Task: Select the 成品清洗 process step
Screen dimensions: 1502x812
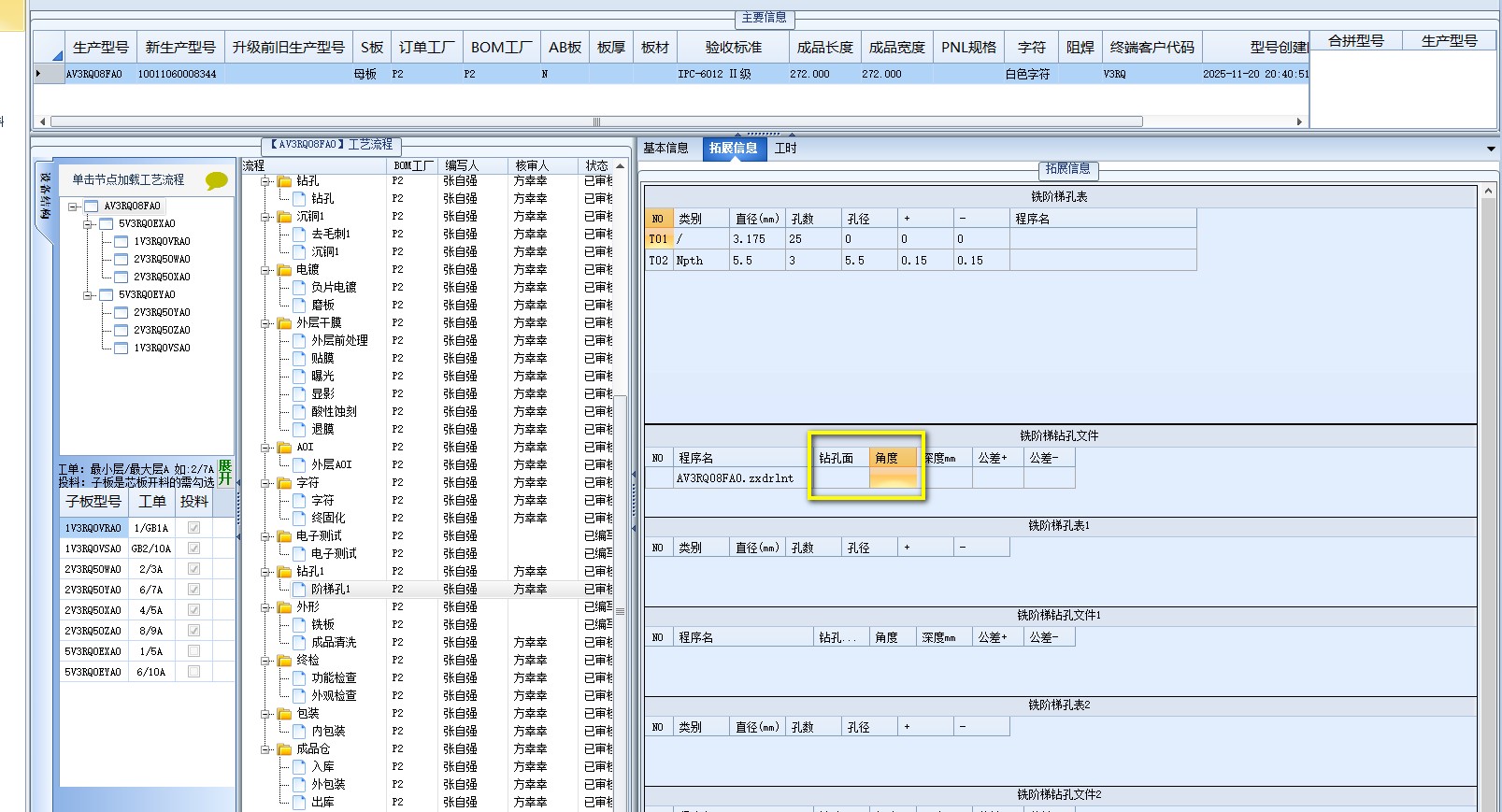Action: click(x=334, y=643)
